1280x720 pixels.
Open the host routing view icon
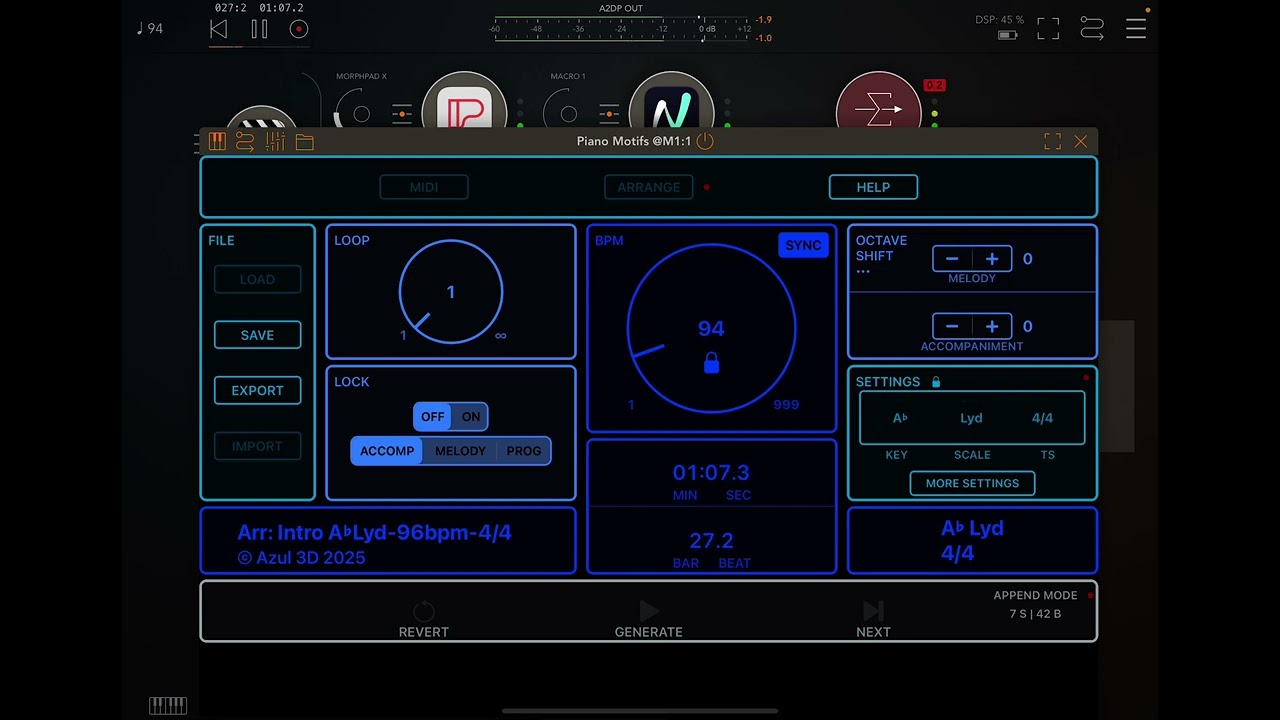coord(1092,29)
